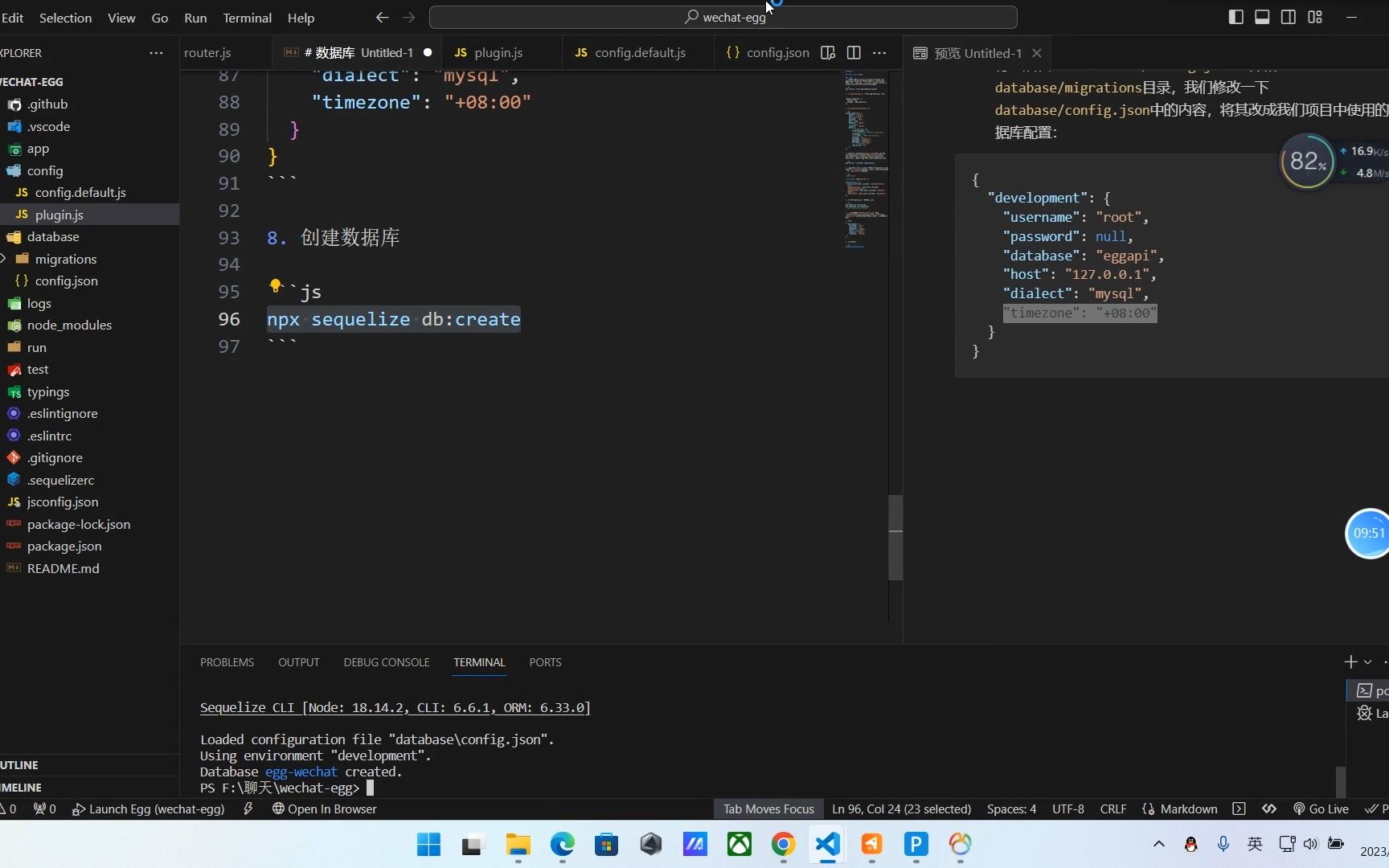The height and width of the screenshot is (868, 1389).
Task: Open preview to the side icon
Action: [828, 53]
